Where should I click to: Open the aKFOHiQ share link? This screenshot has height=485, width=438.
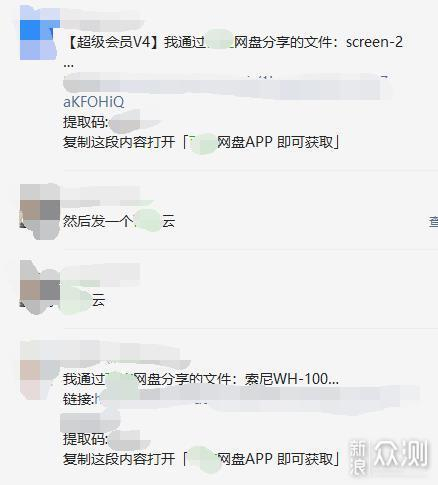coord(94,102)
